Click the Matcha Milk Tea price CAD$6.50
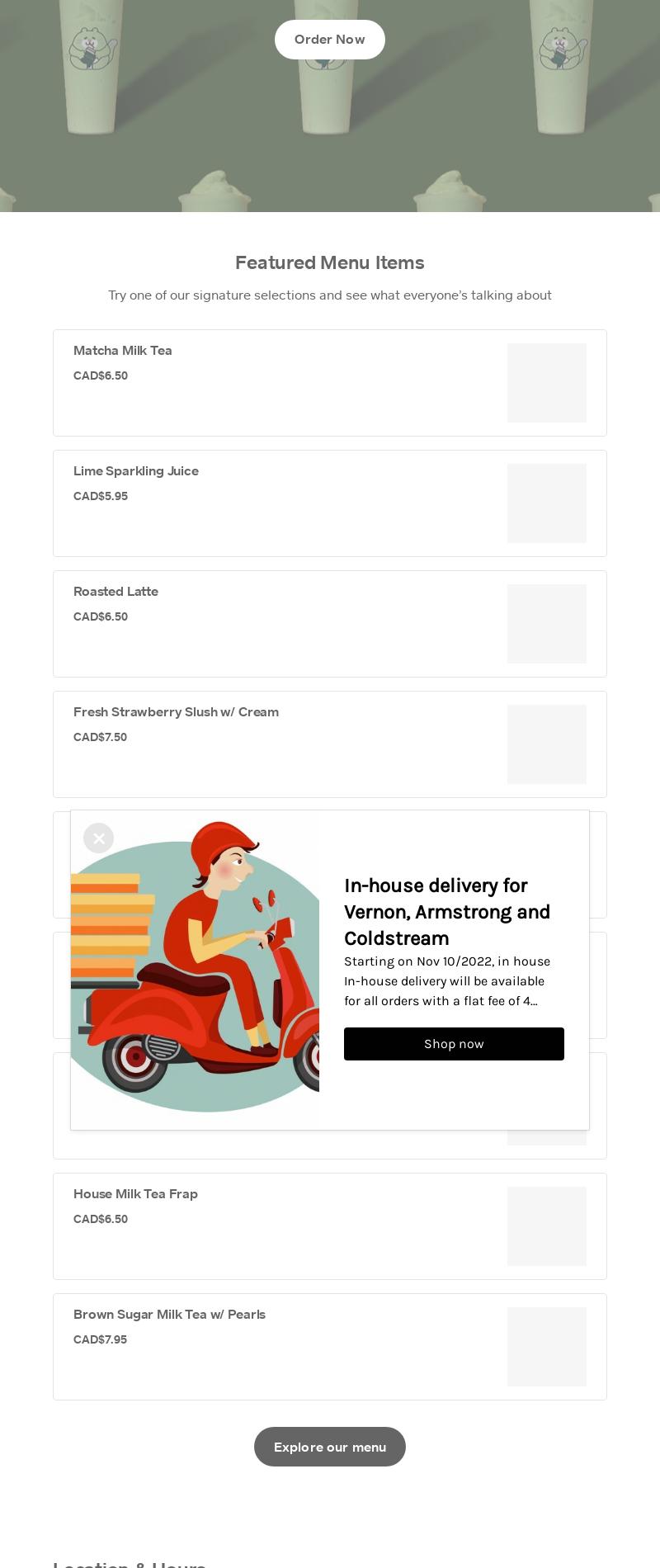 pos(101,375)
